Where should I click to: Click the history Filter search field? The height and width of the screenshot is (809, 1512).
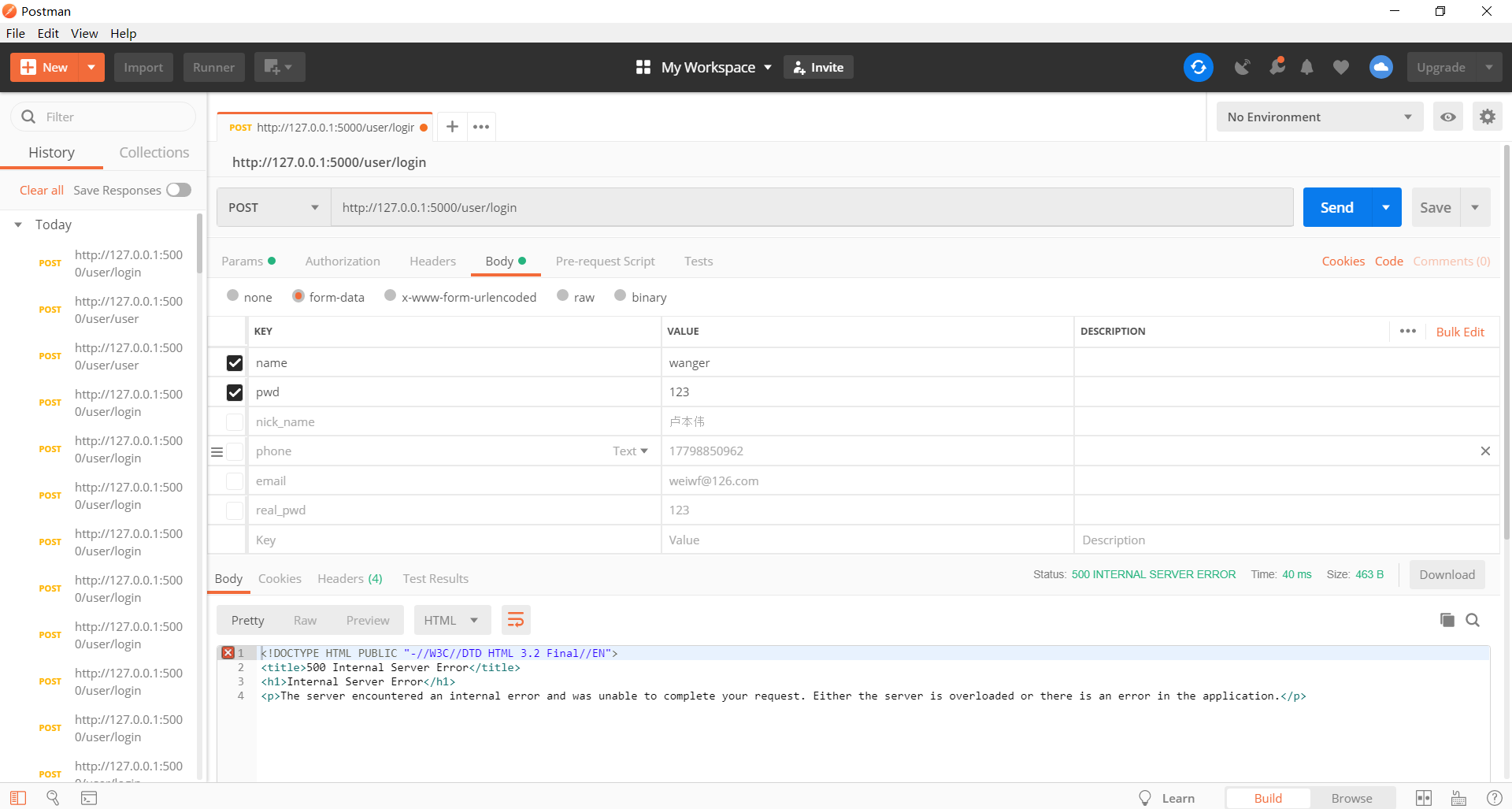(x=103, y=117)
